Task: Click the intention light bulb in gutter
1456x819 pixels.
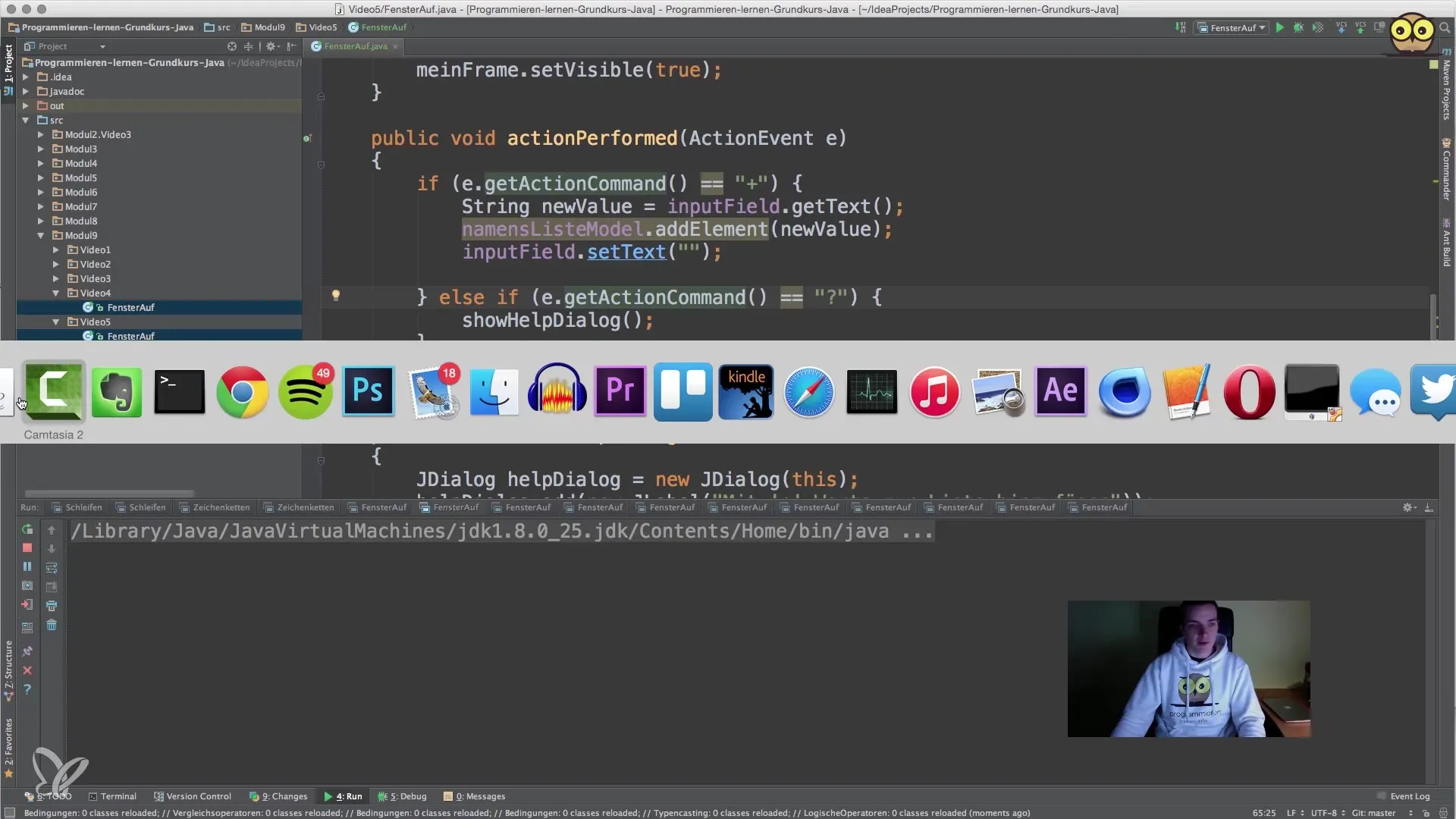Action: pyautogui.click(x=336, y=296)
